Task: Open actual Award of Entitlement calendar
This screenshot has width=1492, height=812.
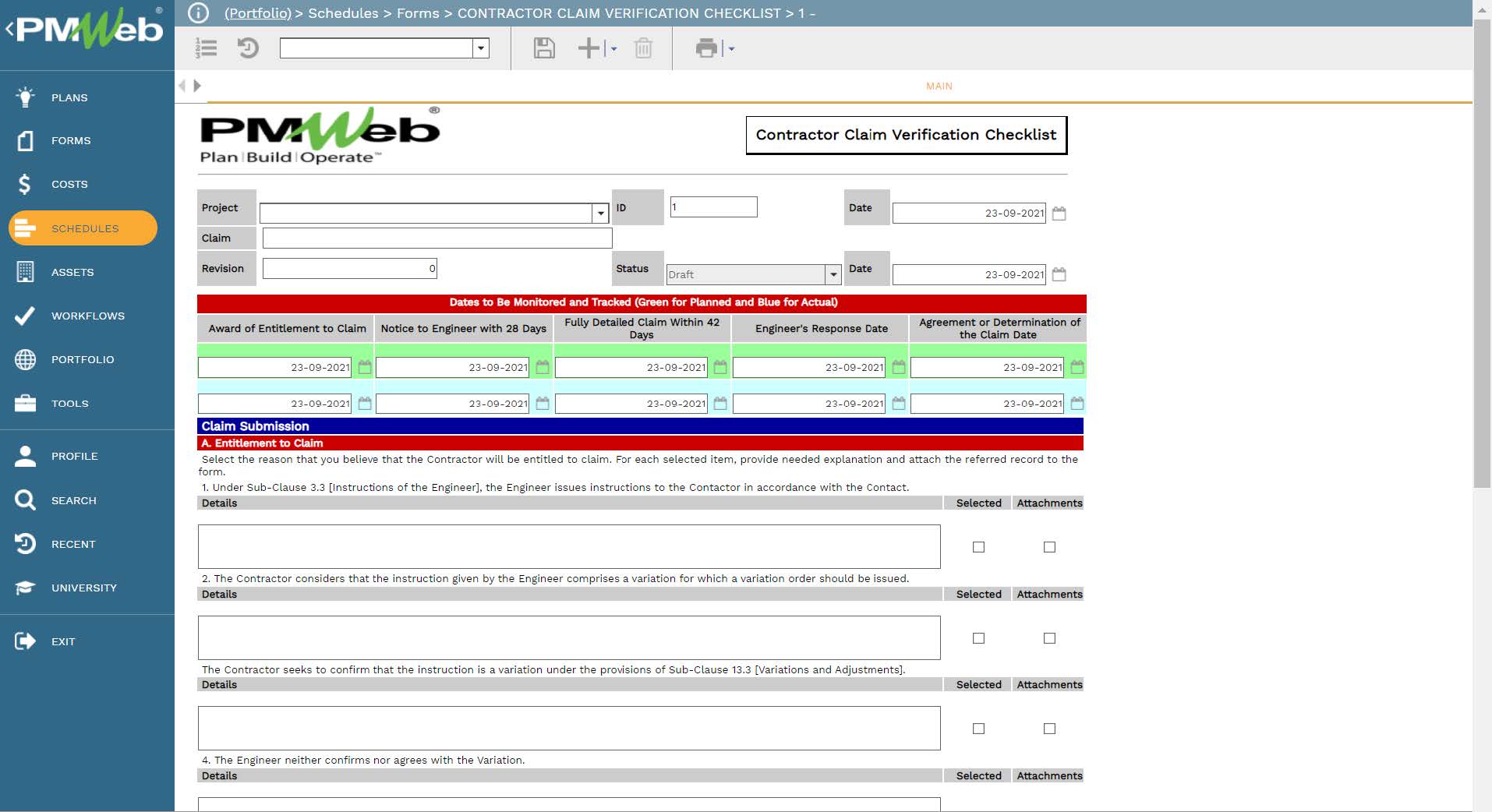Action: 364,404
